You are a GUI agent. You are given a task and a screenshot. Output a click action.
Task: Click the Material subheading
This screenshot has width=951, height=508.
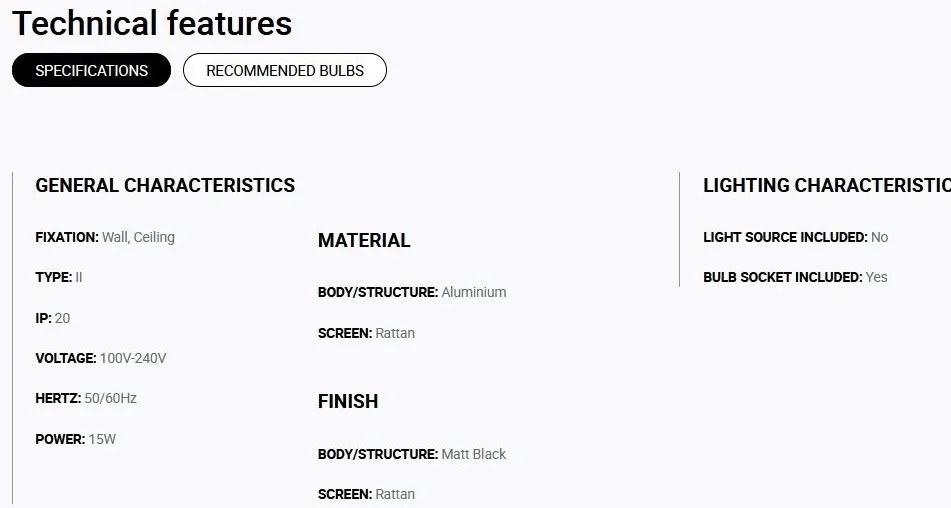point(364,241)
